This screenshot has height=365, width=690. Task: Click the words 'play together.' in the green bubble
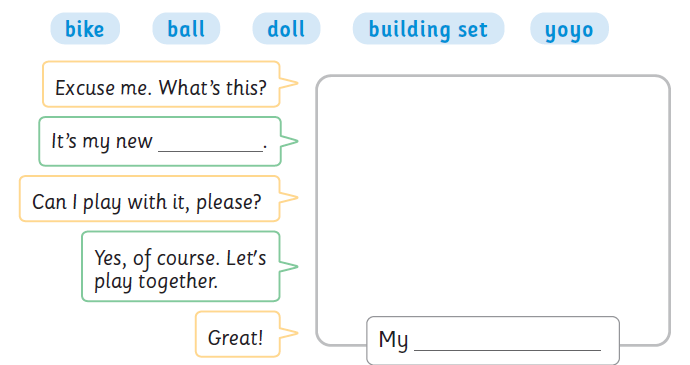click(x=156, y=282)
